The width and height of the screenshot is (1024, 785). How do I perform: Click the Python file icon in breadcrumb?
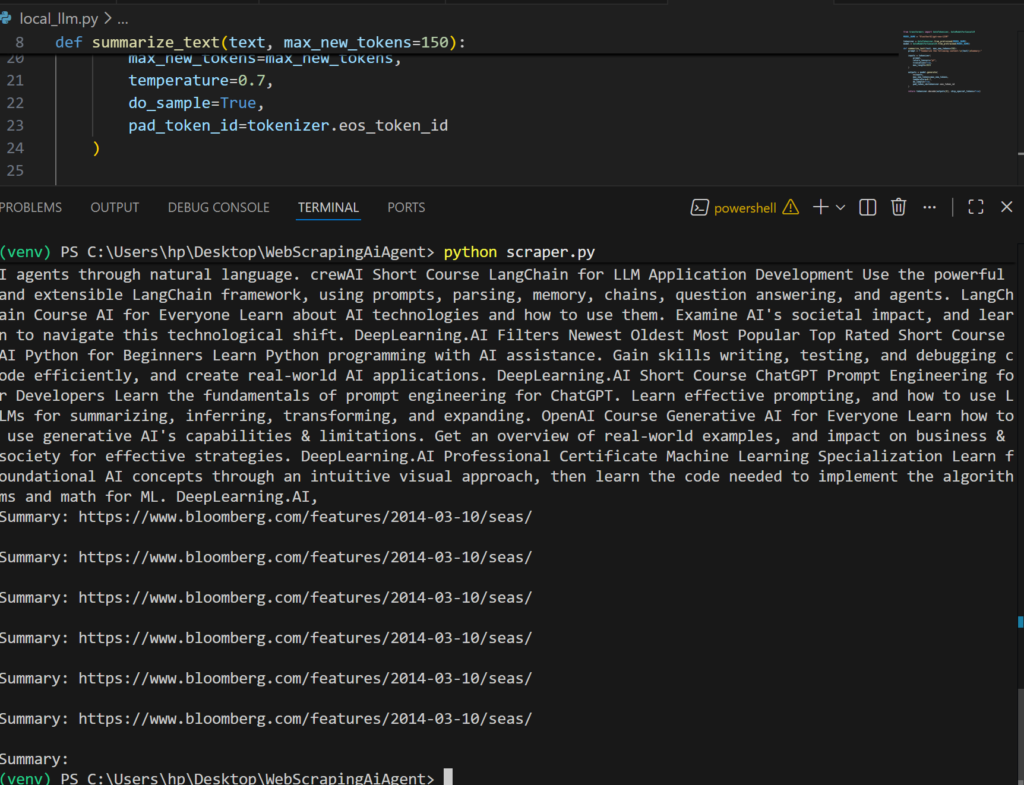(6, 18)
